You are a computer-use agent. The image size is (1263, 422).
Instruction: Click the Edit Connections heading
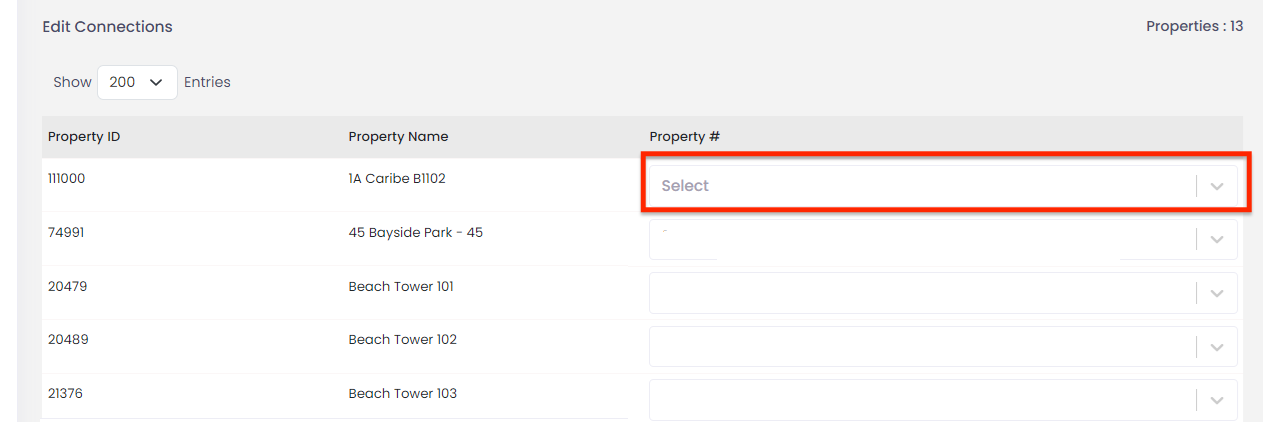[x=107, y=27]
